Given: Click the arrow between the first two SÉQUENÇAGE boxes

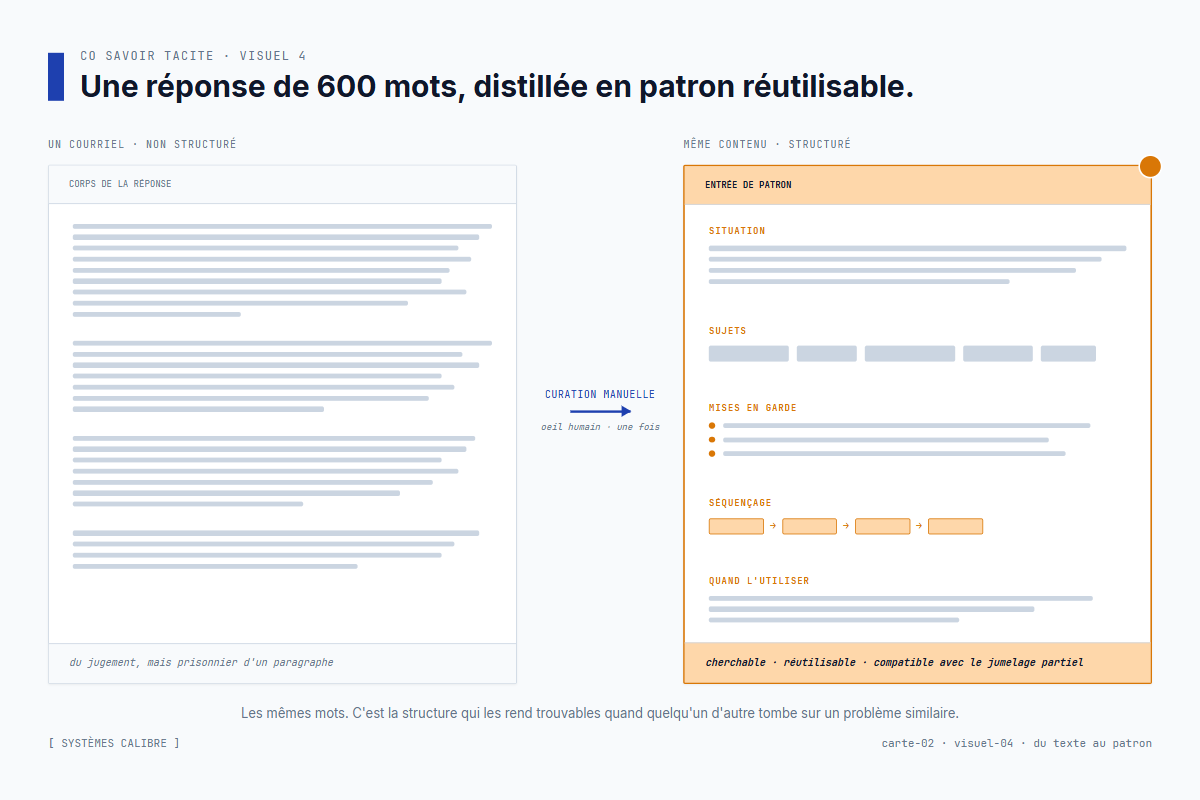Looking at the screenshot, I should (x=771, y=526).
